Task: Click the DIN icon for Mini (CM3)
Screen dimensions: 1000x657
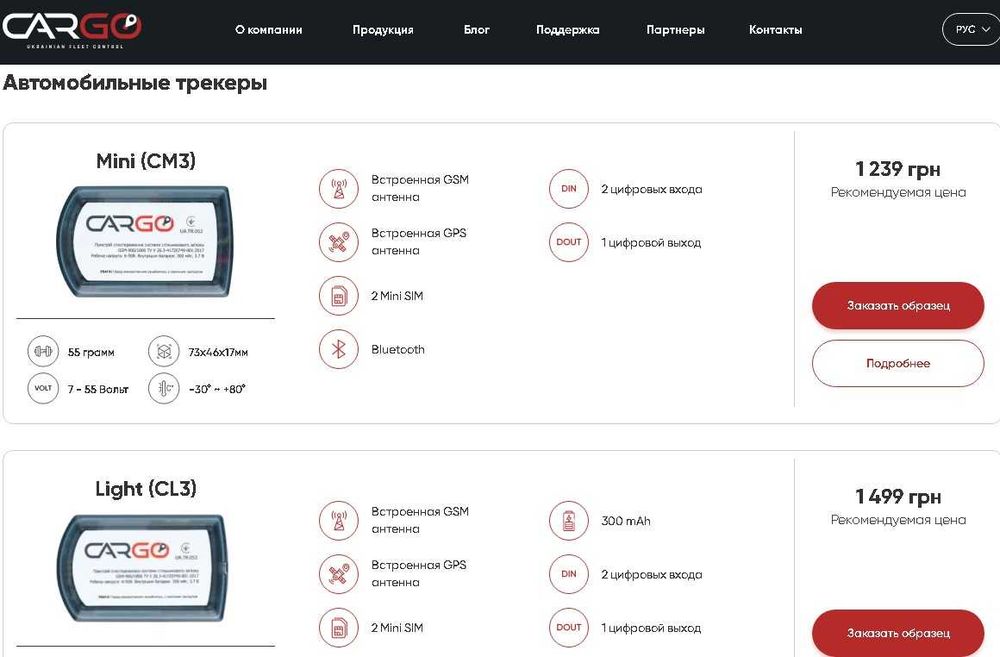Action: tap(568, 189)
